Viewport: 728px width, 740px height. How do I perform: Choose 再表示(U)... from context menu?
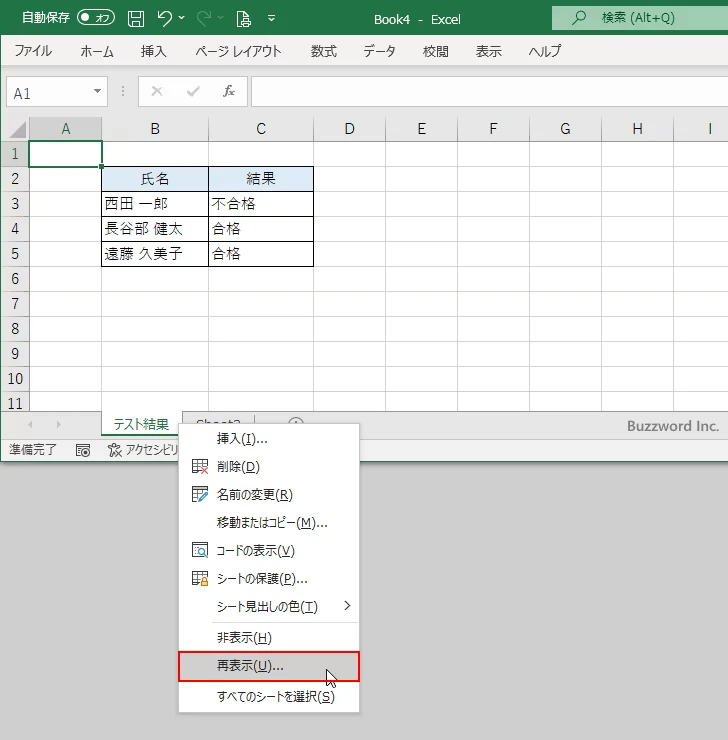(269, 666)
